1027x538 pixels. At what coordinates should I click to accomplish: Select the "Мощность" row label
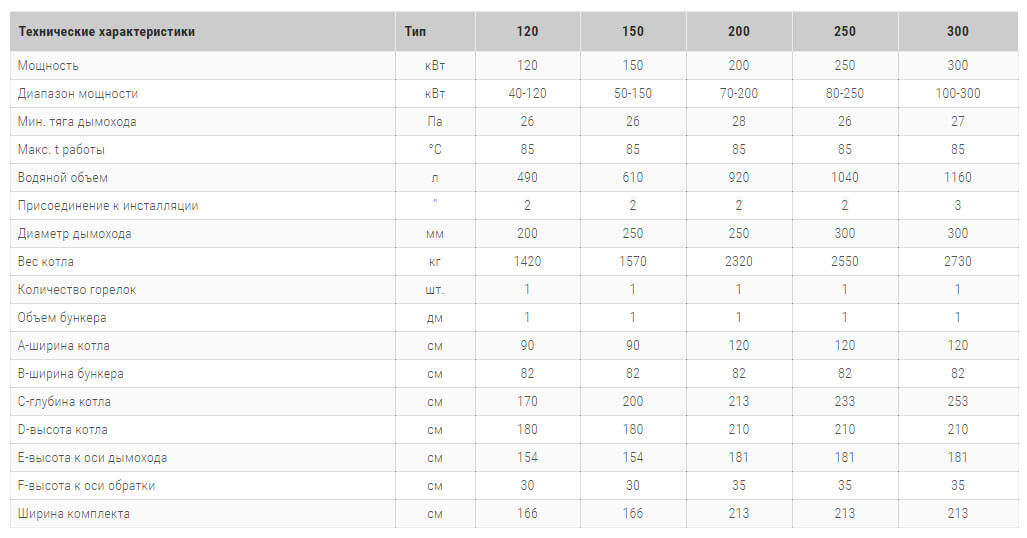coord(48,65)
